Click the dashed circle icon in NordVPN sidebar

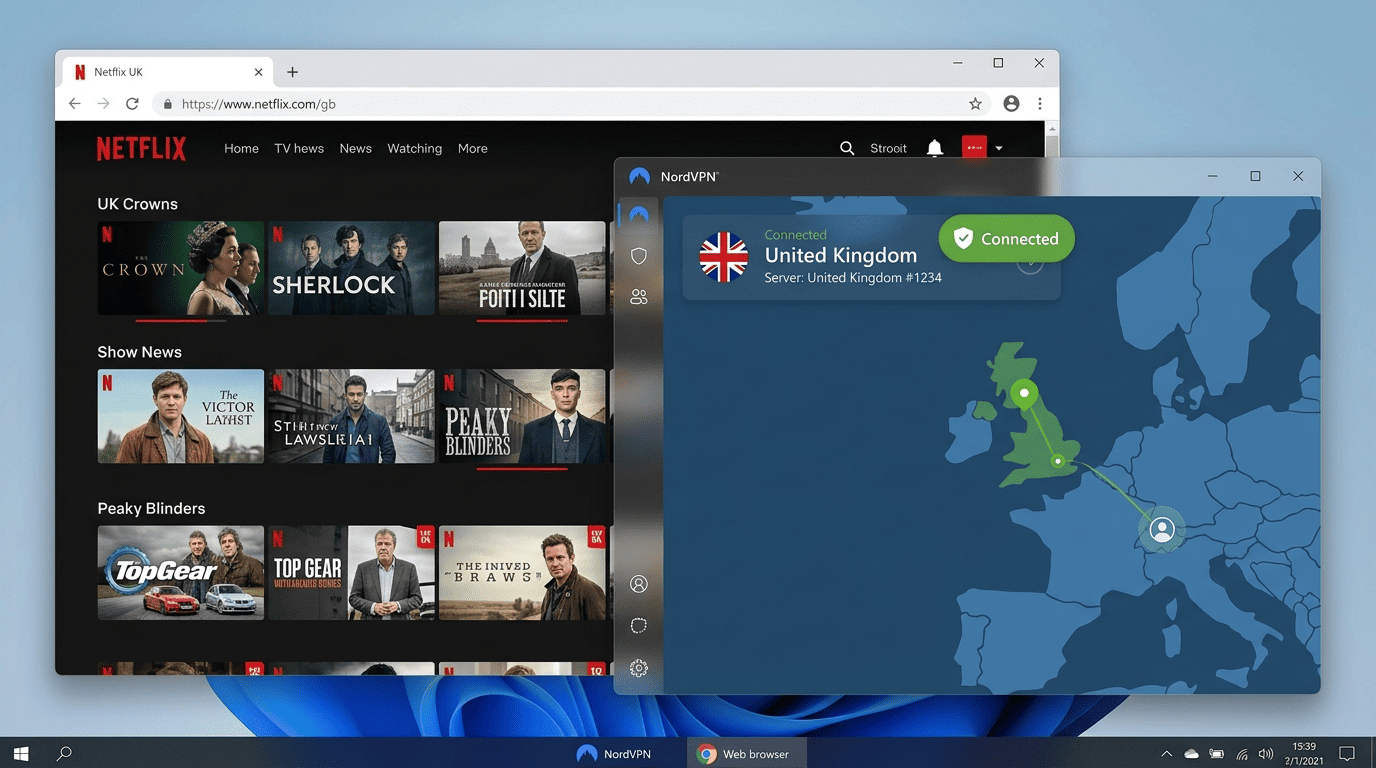639,625
